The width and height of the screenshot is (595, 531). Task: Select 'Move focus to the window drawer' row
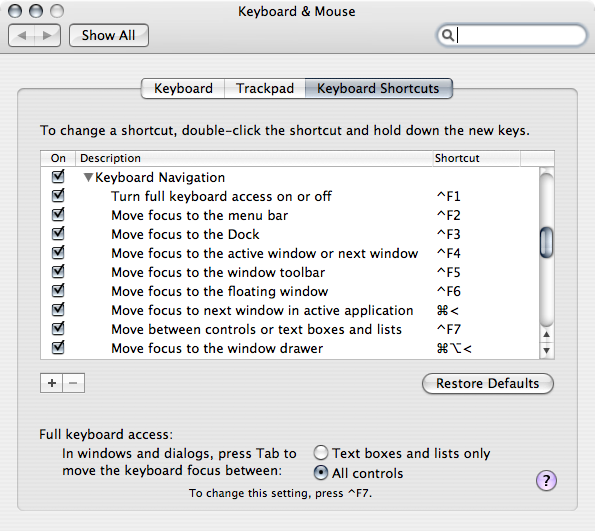click(x=290, y=348)
